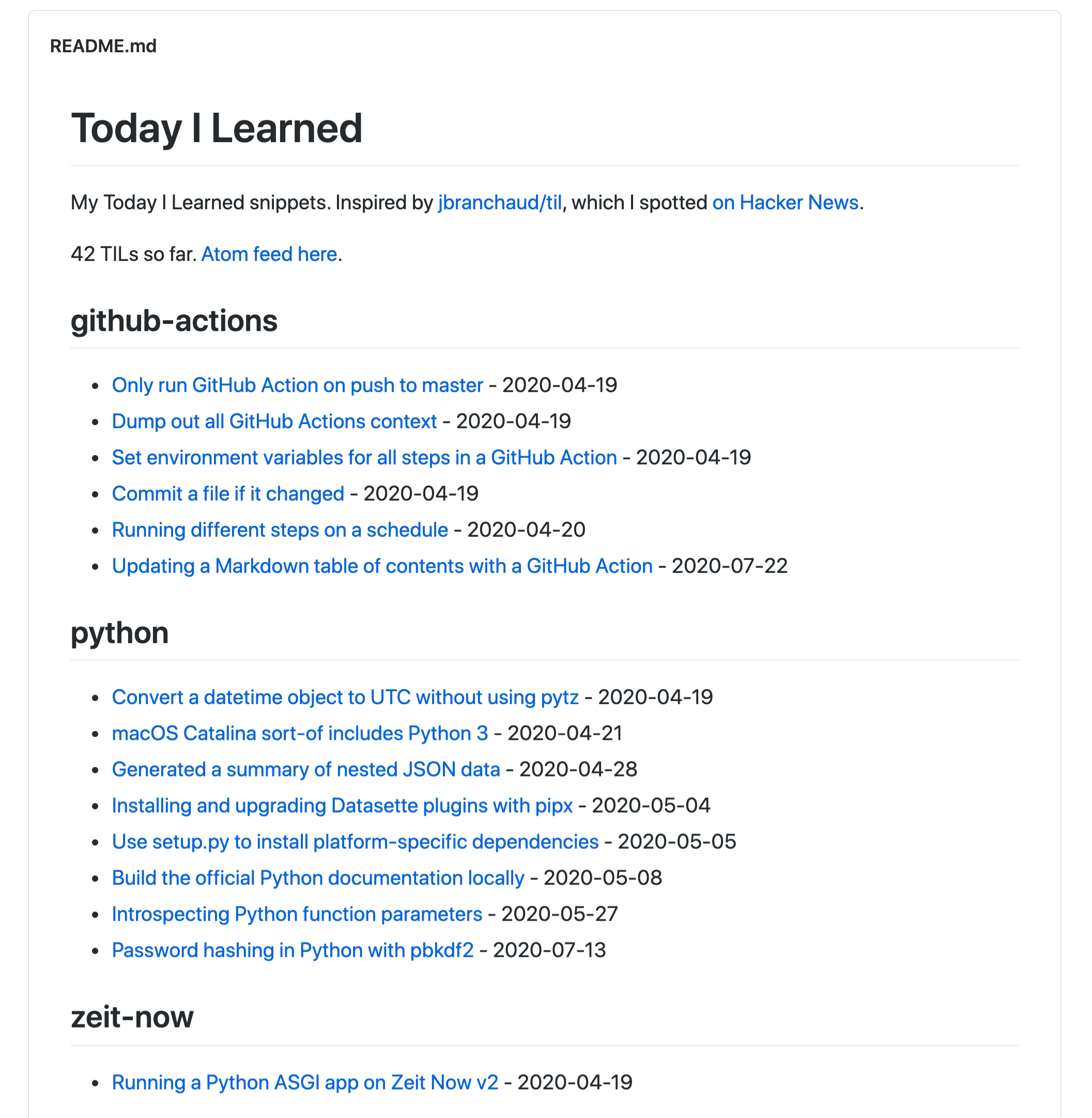Open macOS Catalina sort-of includes Python 3
This screenshot has width=1092, height=1118.
(300, 733)
